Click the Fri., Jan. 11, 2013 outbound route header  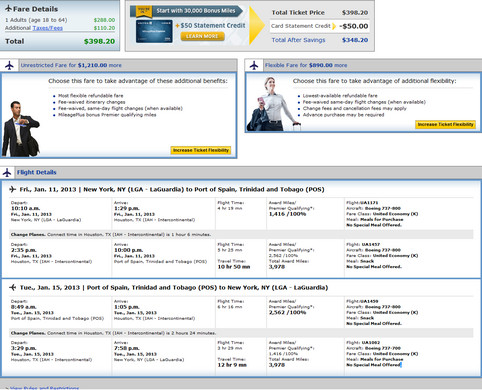click(x=172, y=189)
